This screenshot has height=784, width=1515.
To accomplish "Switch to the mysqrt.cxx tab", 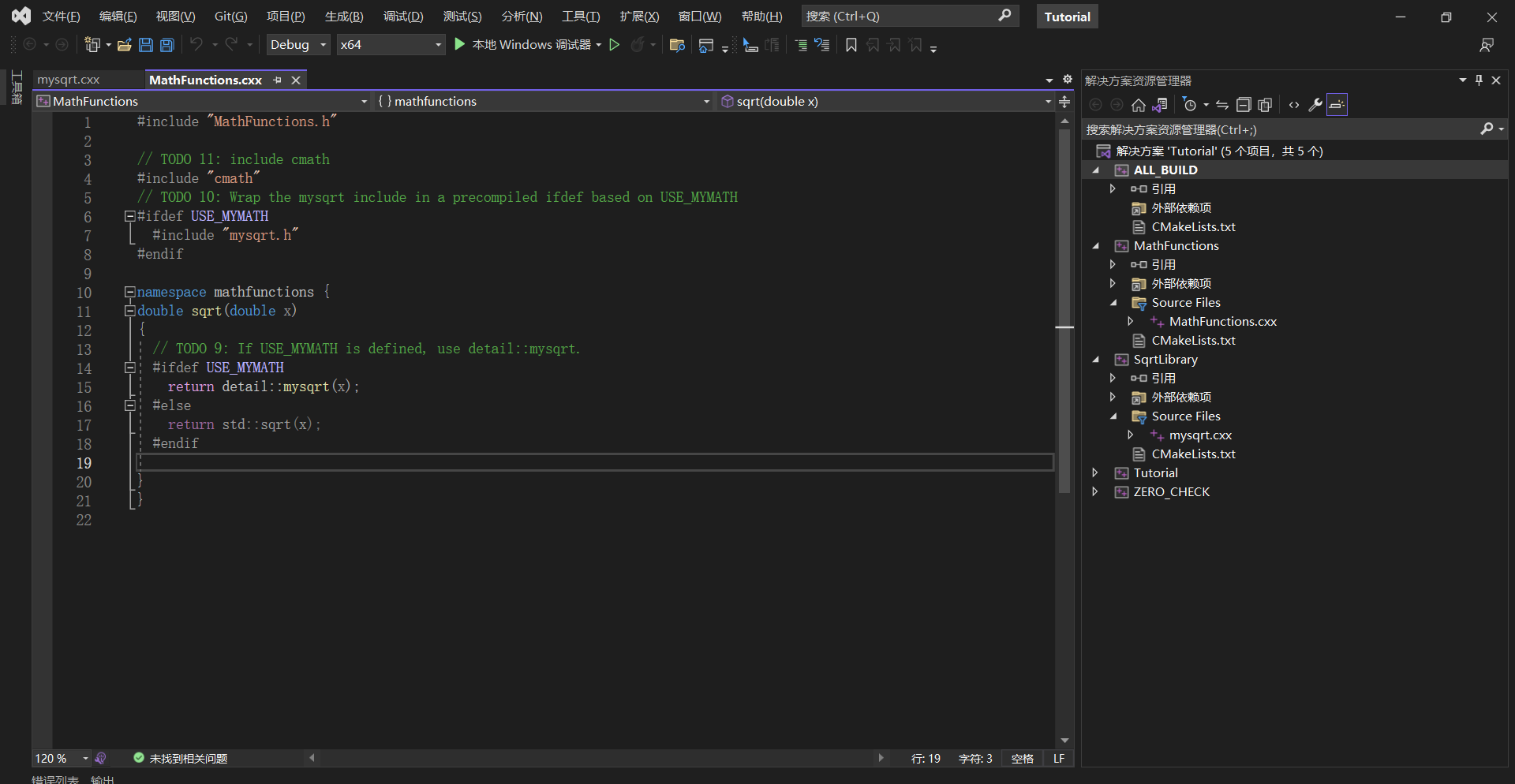I will pos(69,80).
